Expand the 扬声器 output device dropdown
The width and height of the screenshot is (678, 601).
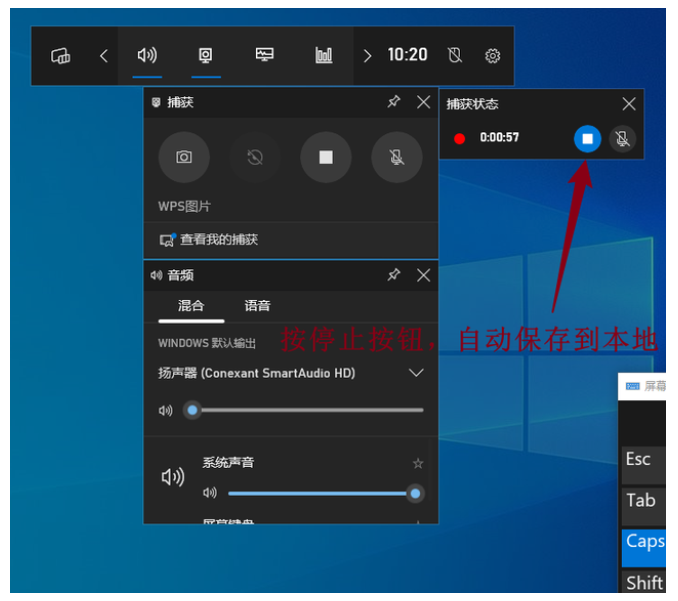(416, 373)
